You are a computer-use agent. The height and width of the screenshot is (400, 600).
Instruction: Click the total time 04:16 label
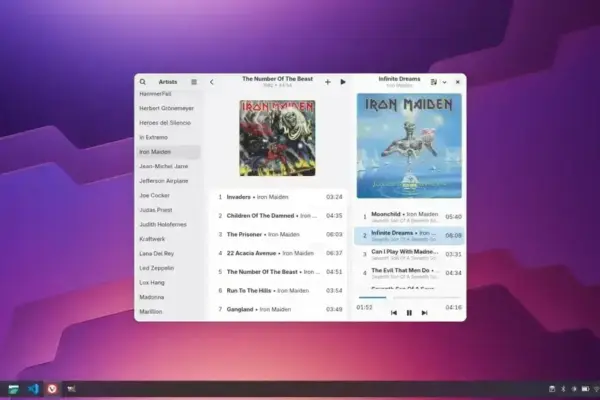click(x=453, y=307)
